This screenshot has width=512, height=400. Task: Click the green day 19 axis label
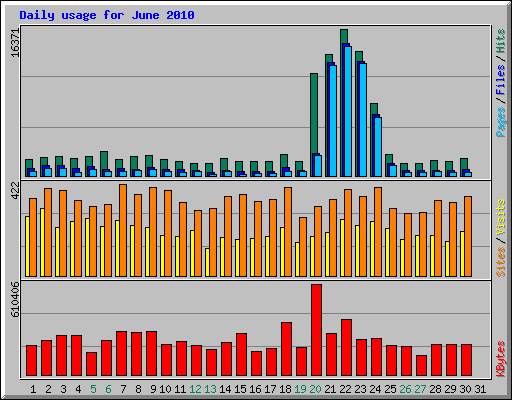click(x=300, y=389)
